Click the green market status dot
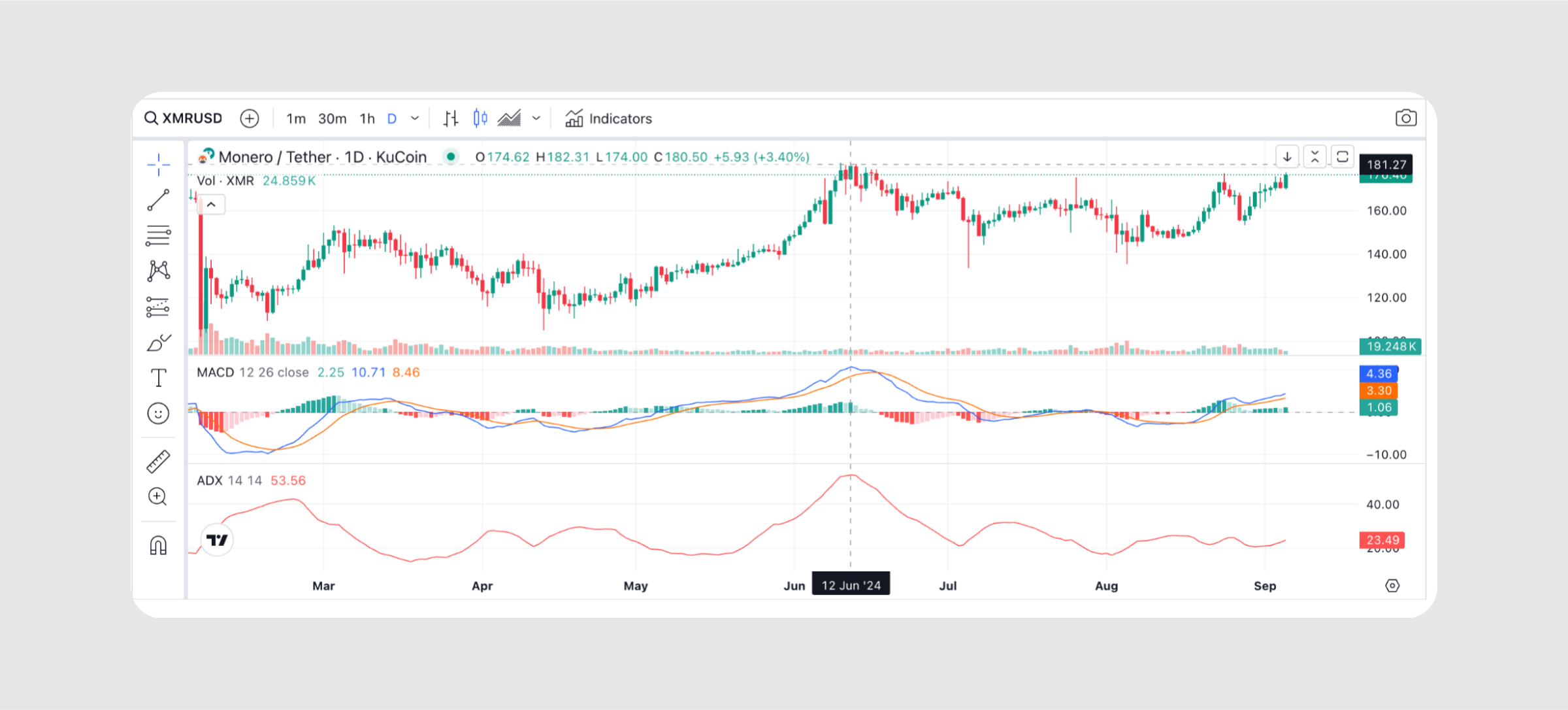The height and width of the screenshot is (710, 1568). [x=451, y=156]
